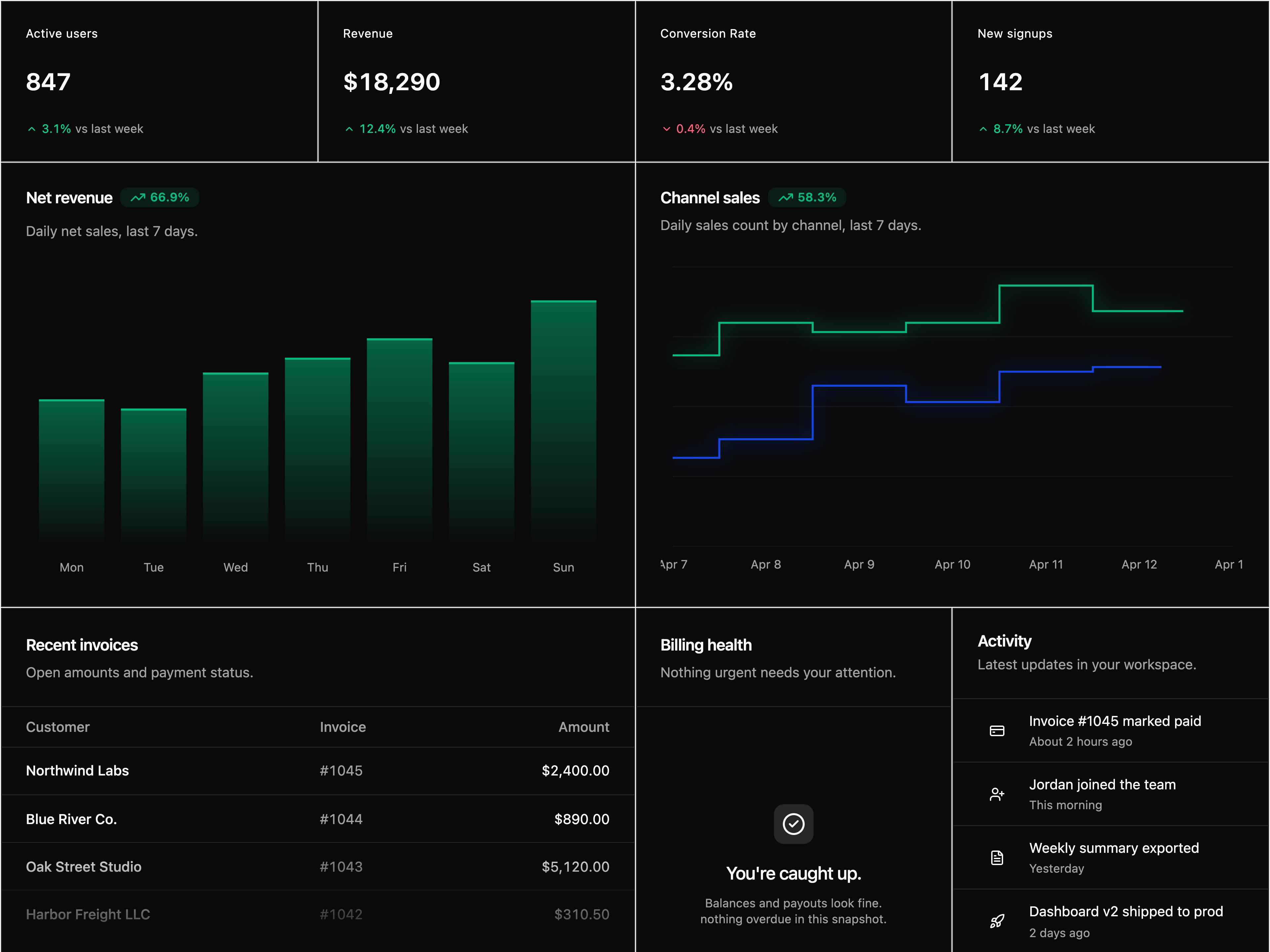Viewport: 1270px width, 952px height.
Task: Click the 847 Active users value
Action: click(x=48, y=82)
